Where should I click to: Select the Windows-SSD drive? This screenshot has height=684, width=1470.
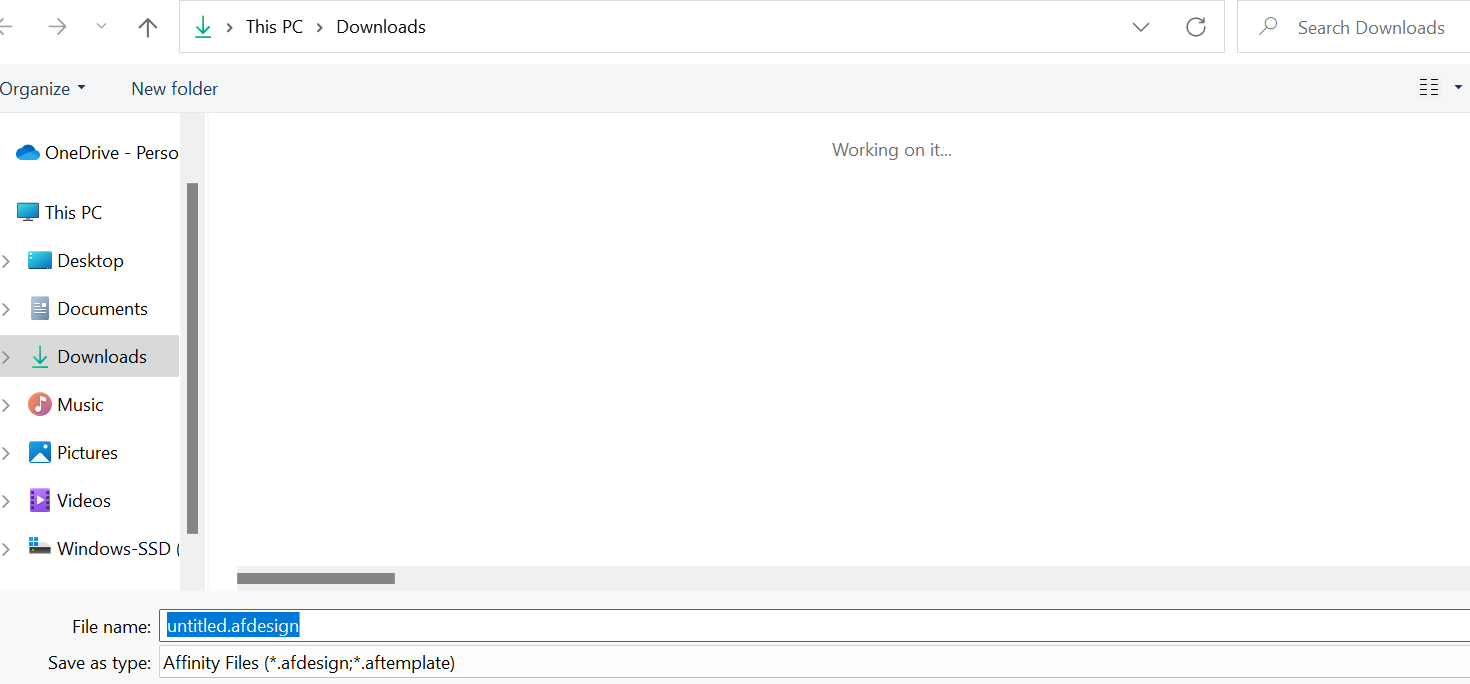click(110, 548)
